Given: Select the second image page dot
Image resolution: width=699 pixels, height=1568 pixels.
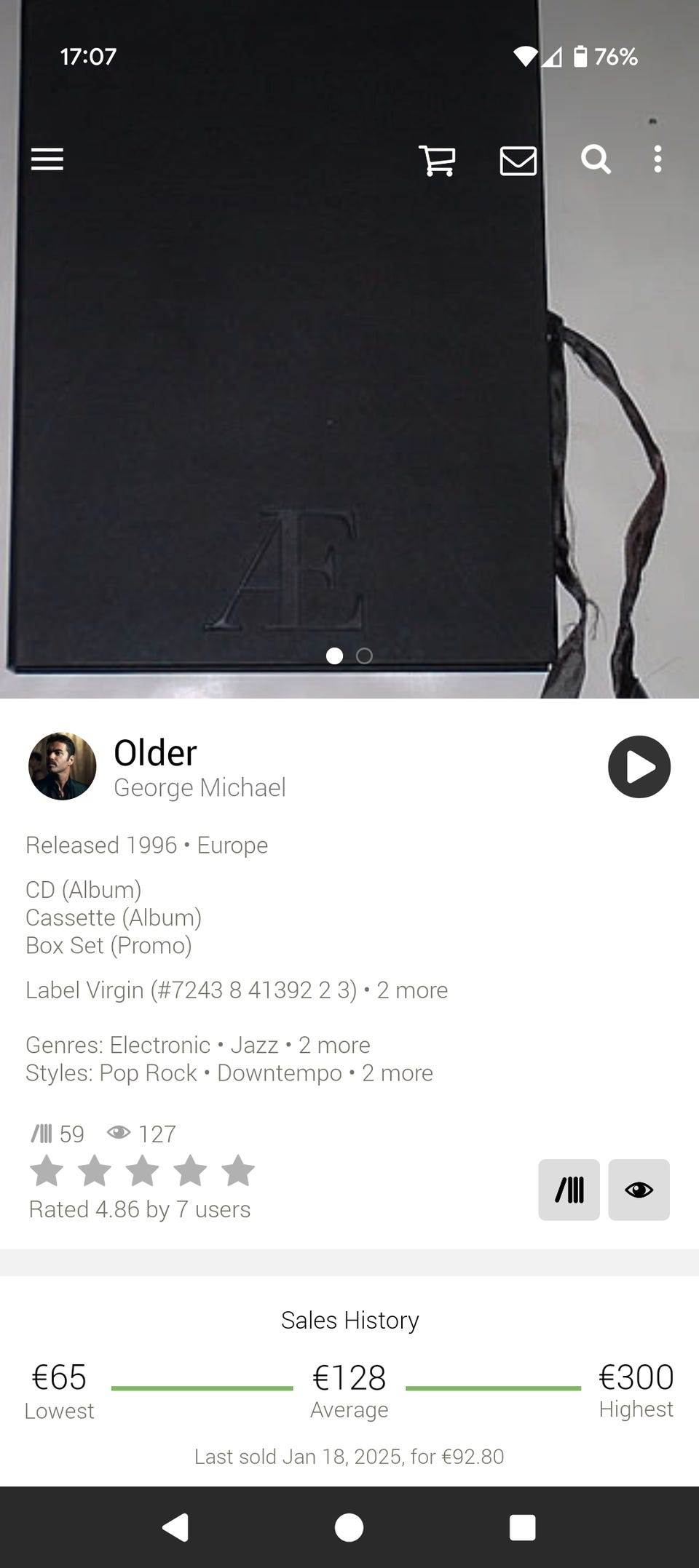Looking at the screenshot, I should 364,656.
